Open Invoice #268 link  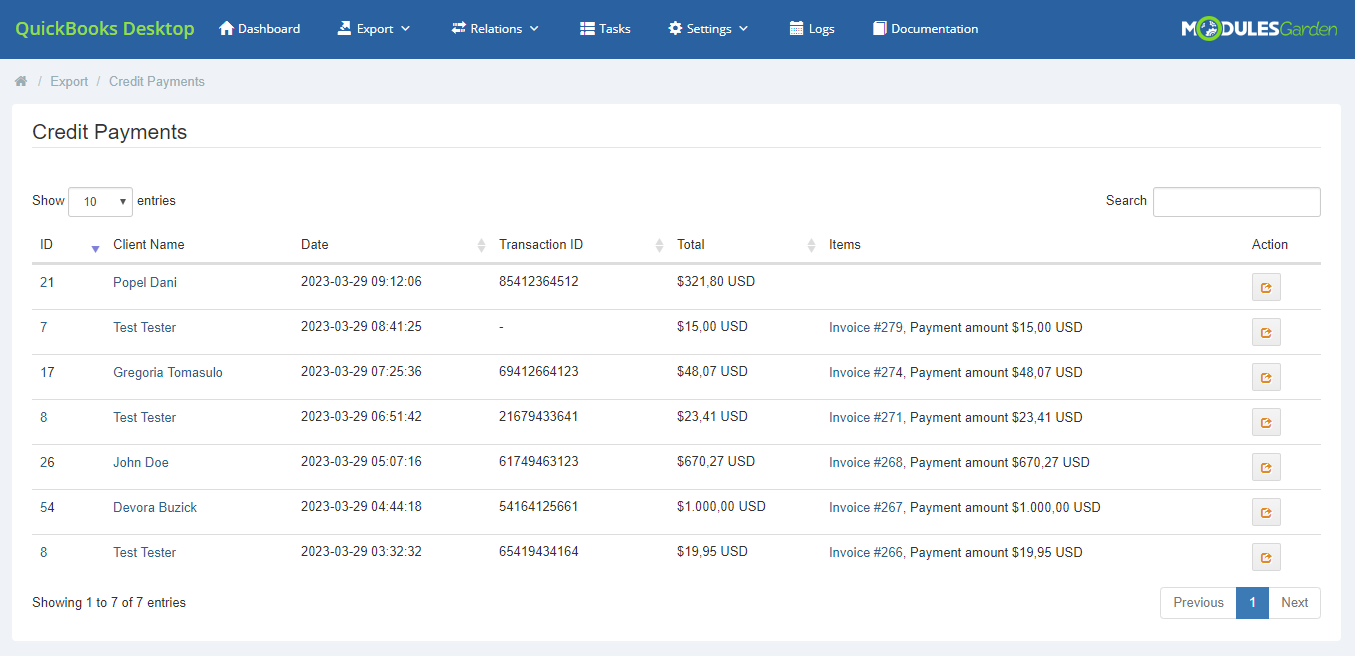pos(864,462)
